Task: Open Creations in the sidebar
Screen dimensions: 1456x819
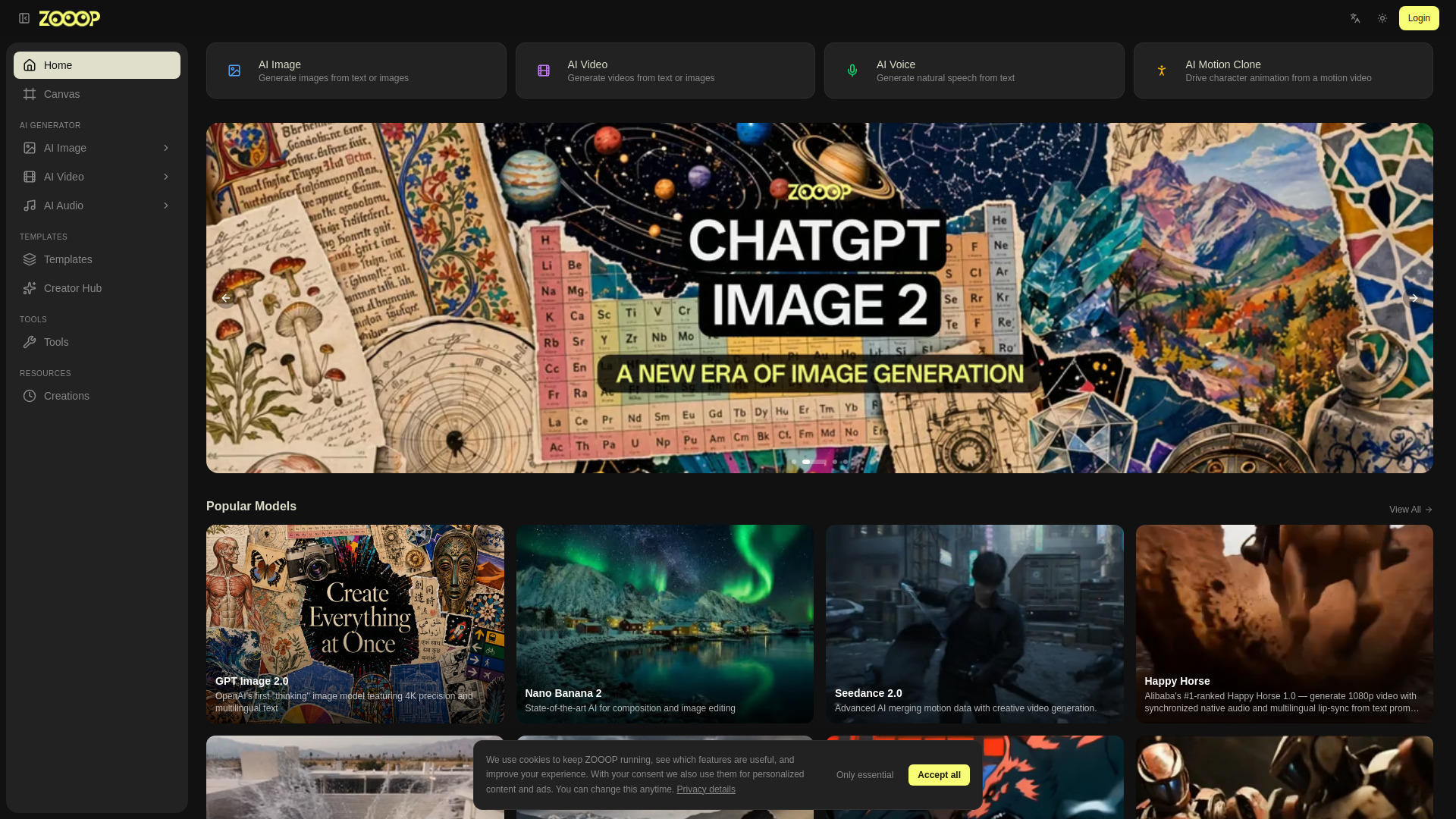Action: point(97,396)
